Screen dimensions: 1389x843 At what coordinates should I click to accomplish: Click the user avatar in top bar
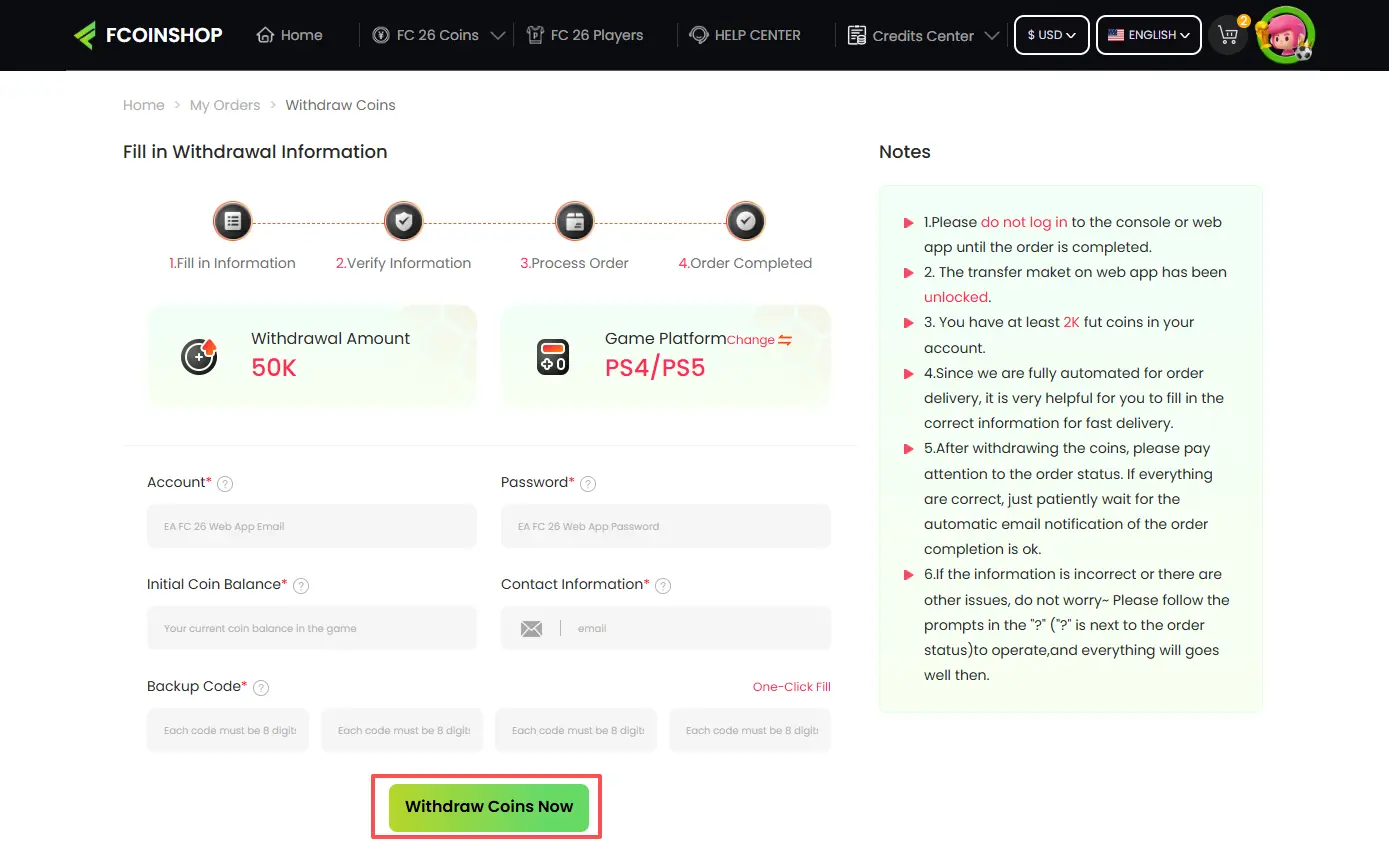[x=1286, y=35]
